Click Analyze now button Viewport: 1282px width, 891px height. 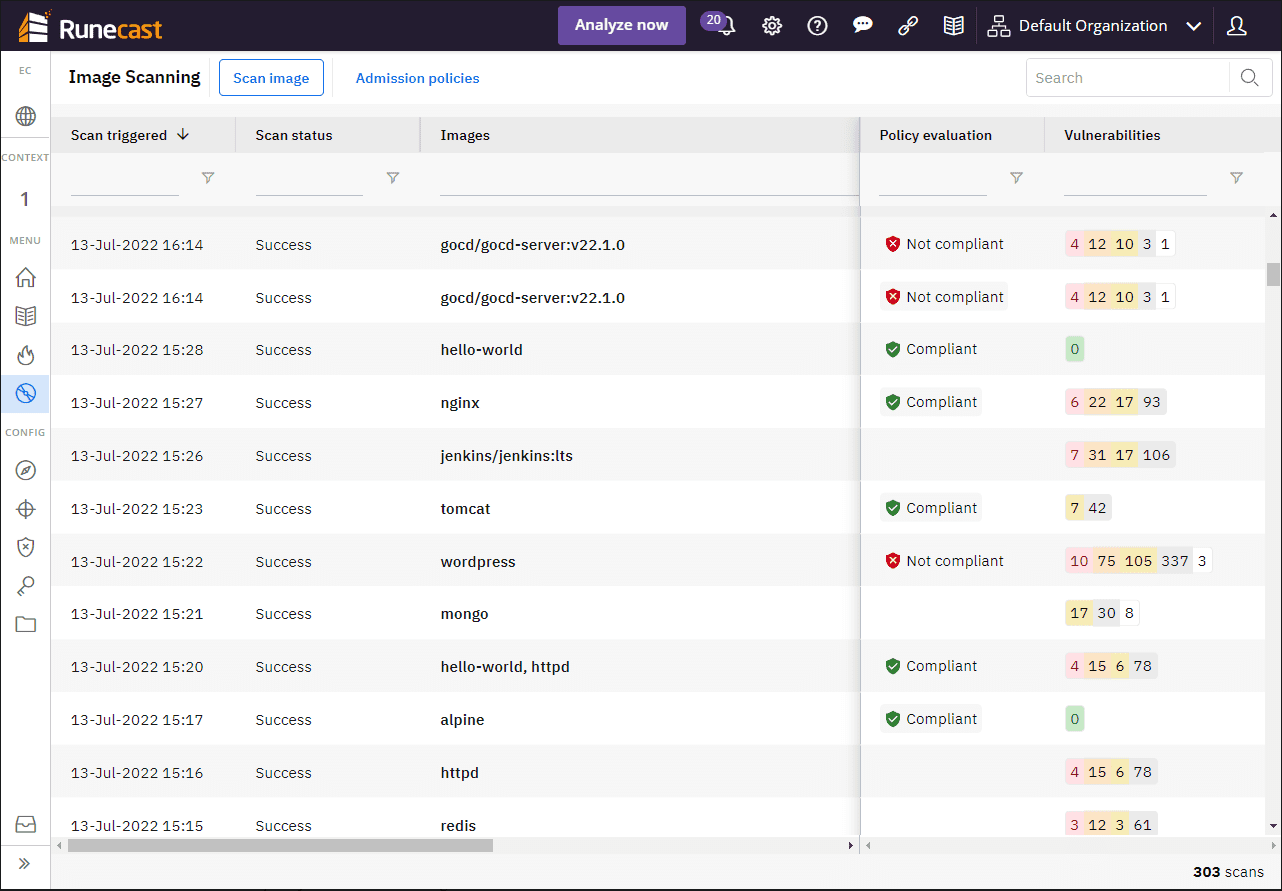coord(621,26)
